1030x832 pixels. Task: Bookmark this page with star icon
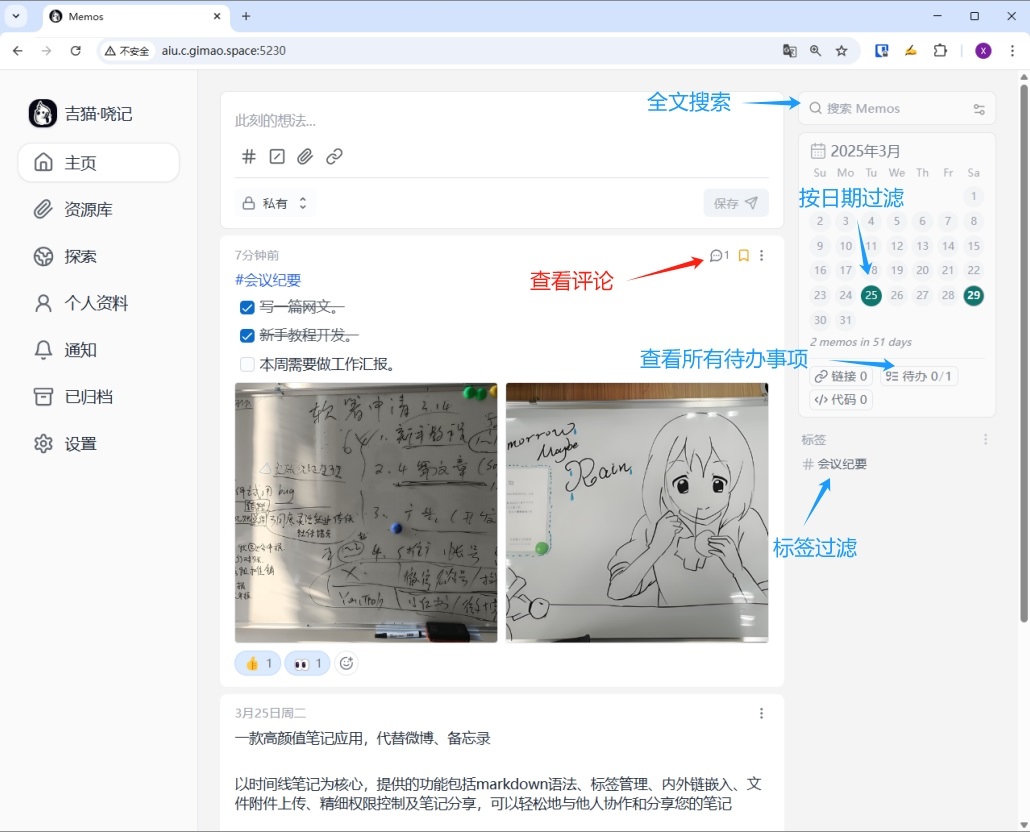click(x=841, y=51)
